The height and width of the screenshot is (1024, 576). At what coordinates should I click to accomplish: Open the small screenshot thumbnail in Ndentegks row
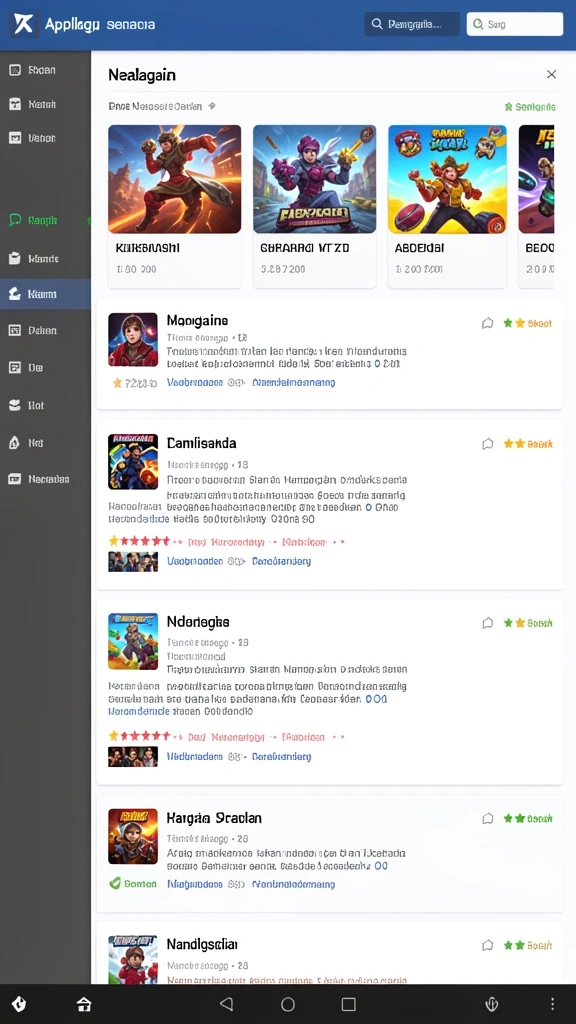point(133,757)
